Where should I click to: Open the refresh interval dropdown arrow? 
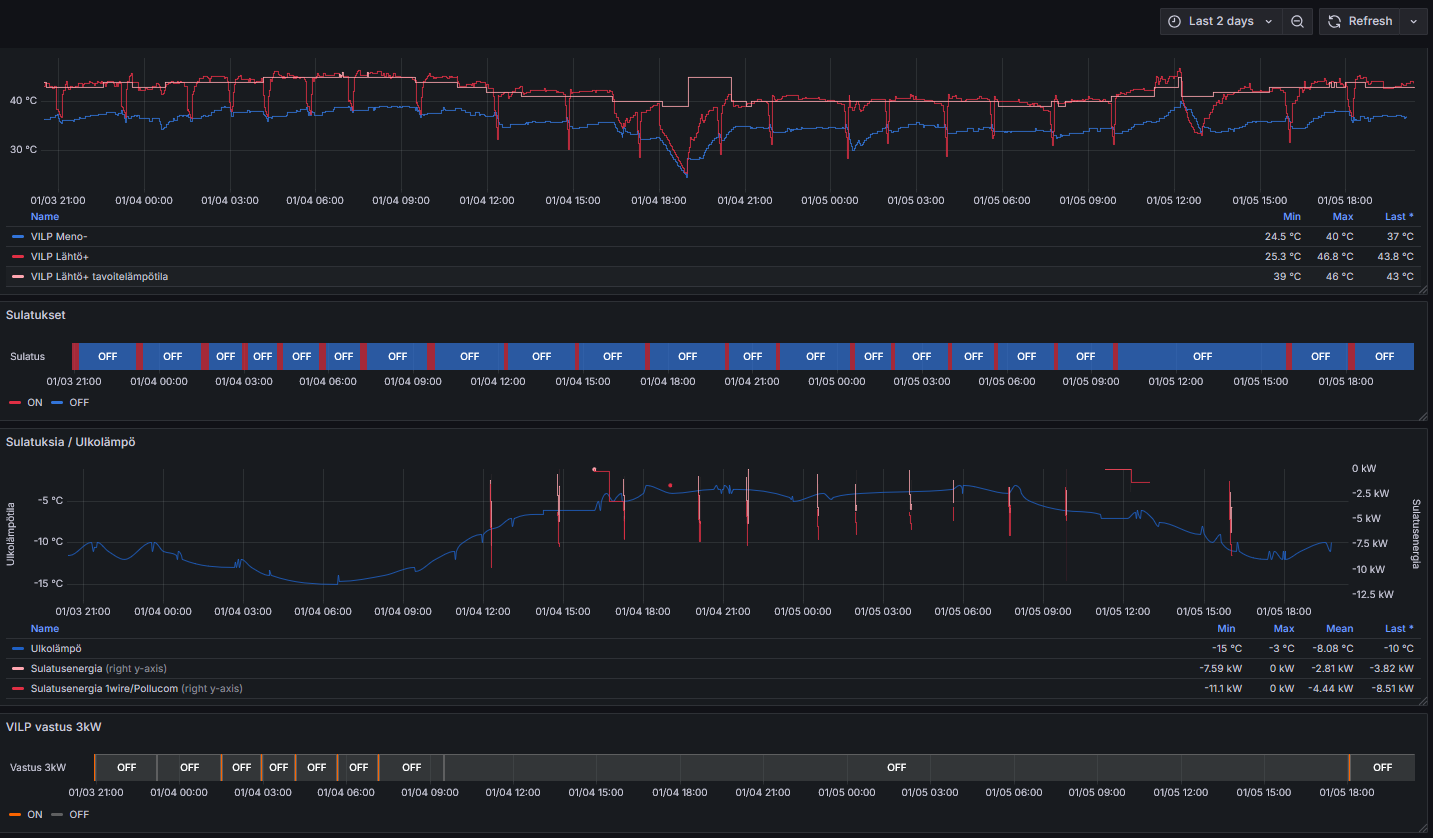1413,21
